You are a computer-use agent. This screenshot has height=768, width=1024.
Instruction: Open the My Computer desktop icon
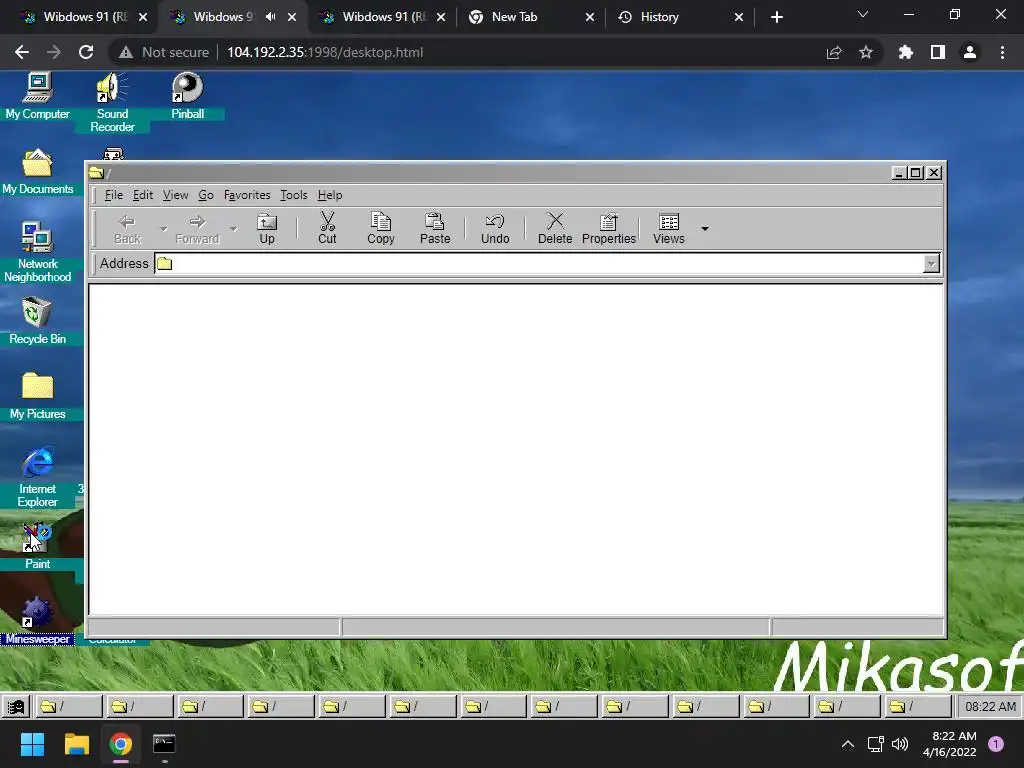pyautogui.click(x=37, y=96)
